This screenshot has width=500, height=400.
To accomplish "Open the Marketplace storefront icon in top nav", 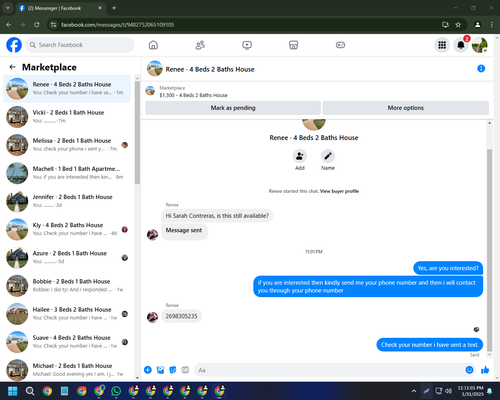I will [293, 45].
